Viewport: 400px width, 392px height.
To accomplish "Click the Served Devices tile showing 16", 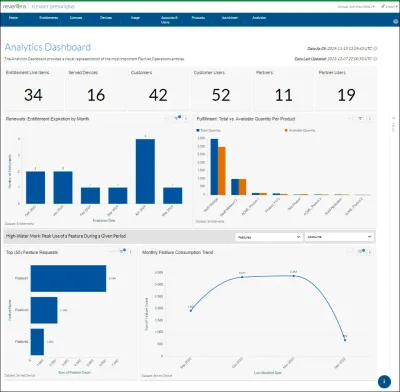I will pyautogui.click(x=96, y=89).
